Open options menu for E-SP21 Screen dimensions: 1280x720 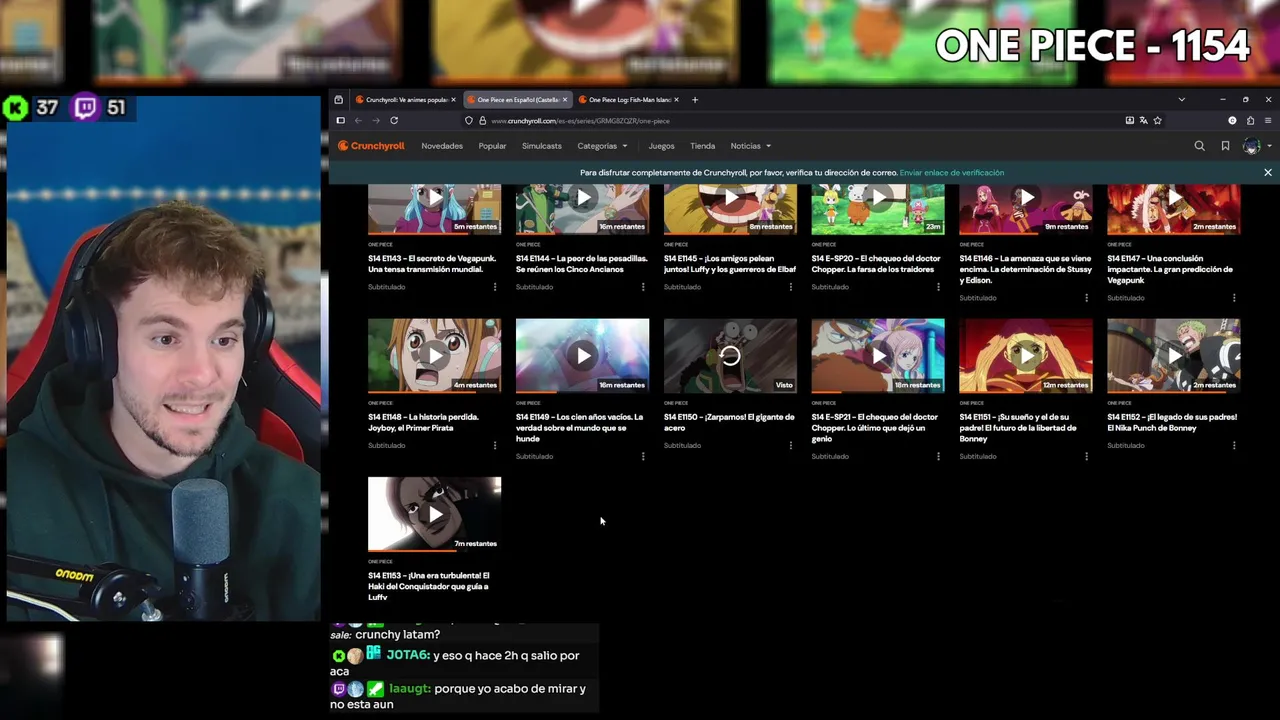click(x=938, y=457)
